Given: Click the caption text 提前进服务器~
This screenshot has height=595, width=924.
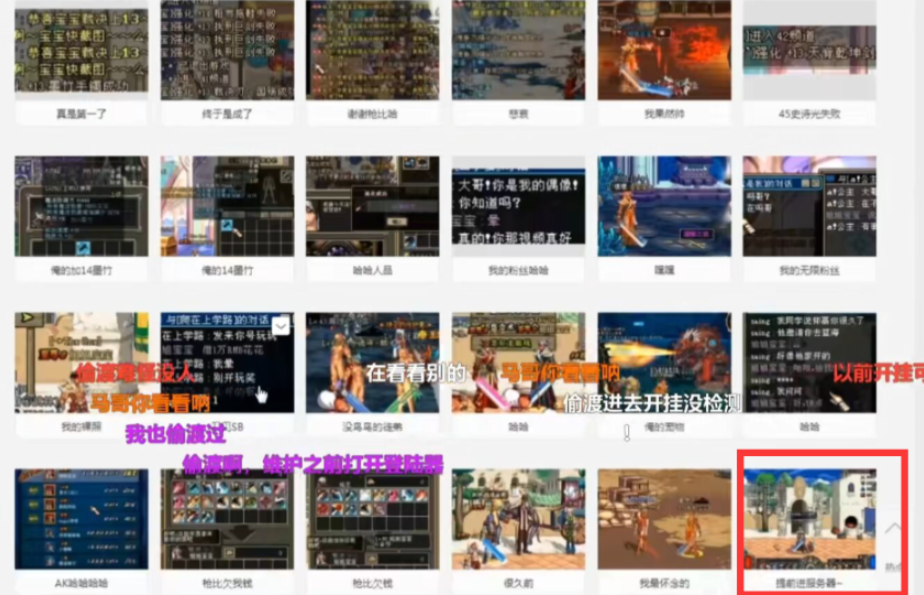Looking at the screenshot, I should click(809, 583).
